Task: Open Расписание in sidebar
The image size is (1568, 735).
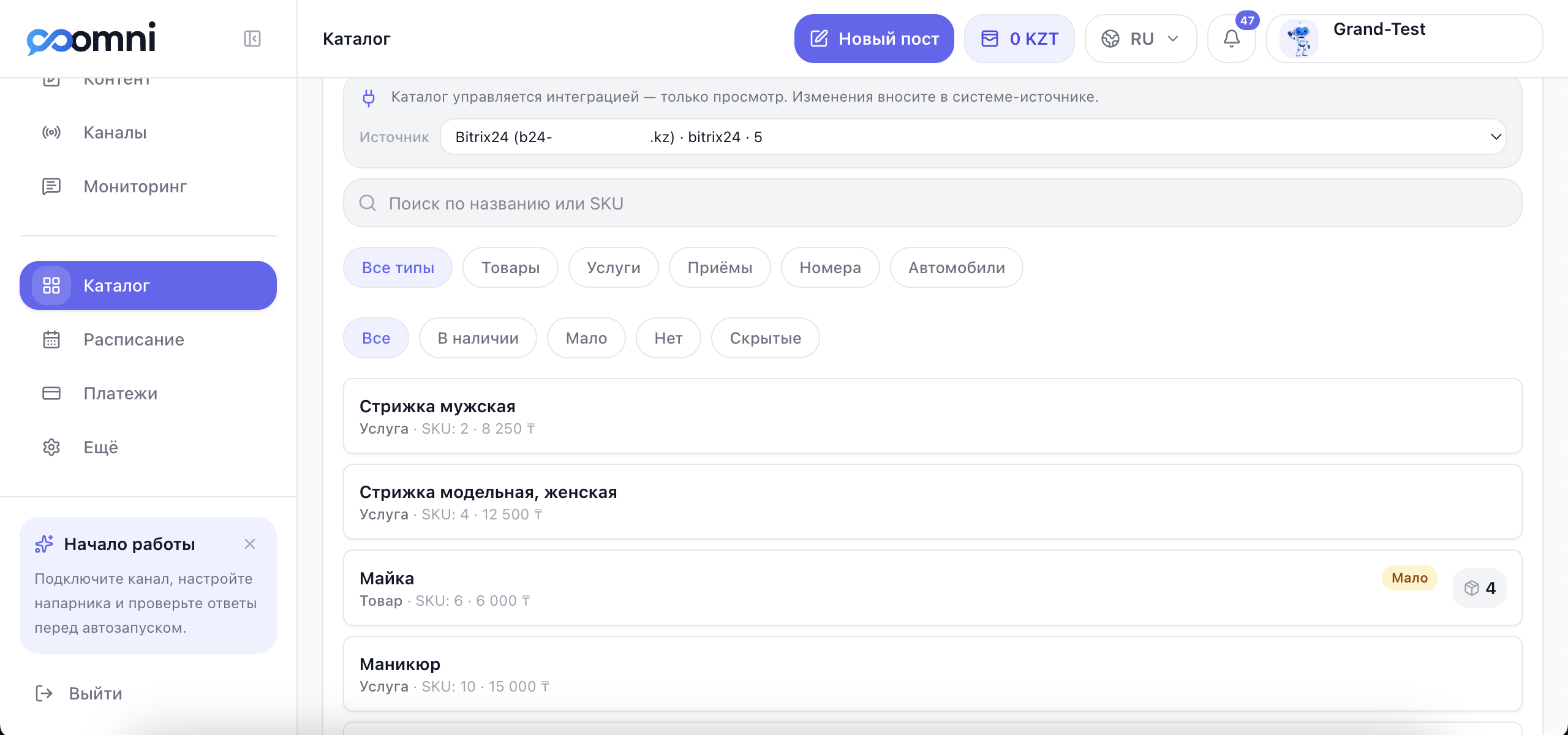Action: tap(148, 339)
